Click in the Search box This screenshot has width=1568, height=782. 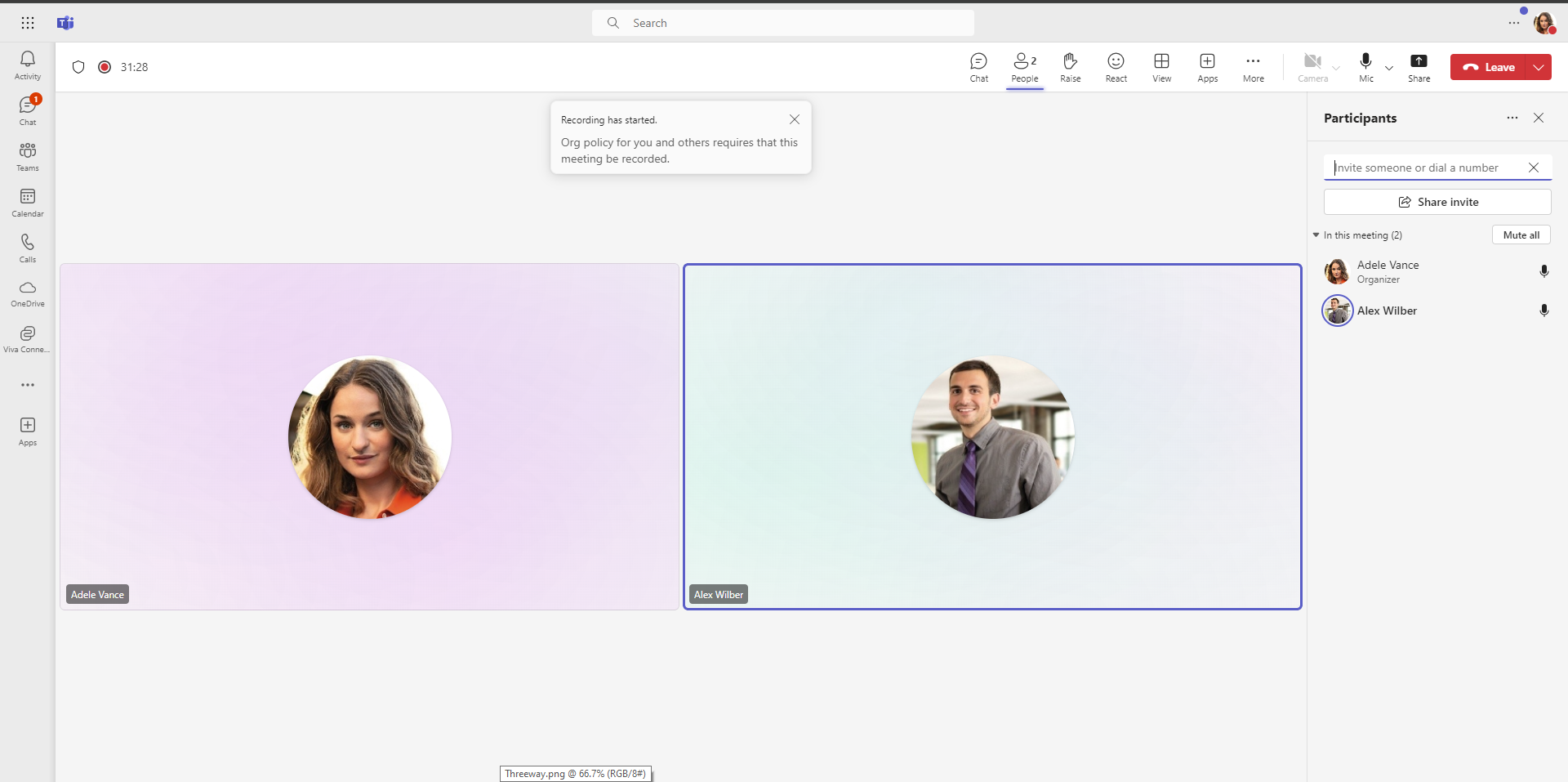click(x=783, y=23)
